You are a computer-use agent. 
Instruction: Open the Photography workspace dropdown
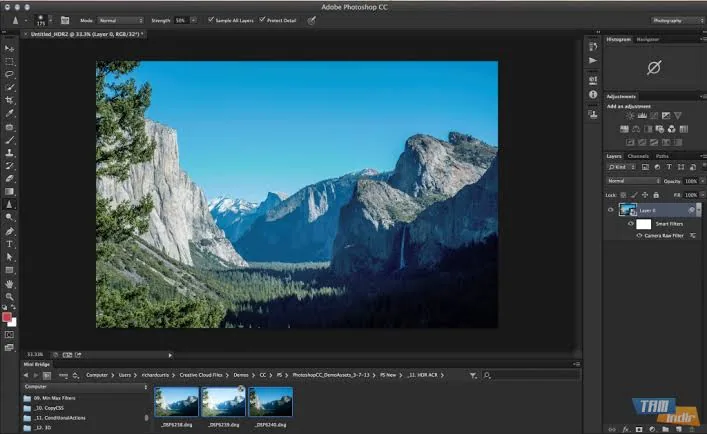(676, 20)
